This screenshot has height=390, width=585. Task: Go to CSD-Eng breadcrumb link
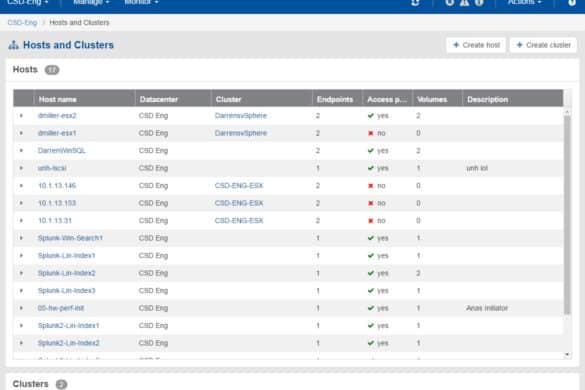point(22,23)
